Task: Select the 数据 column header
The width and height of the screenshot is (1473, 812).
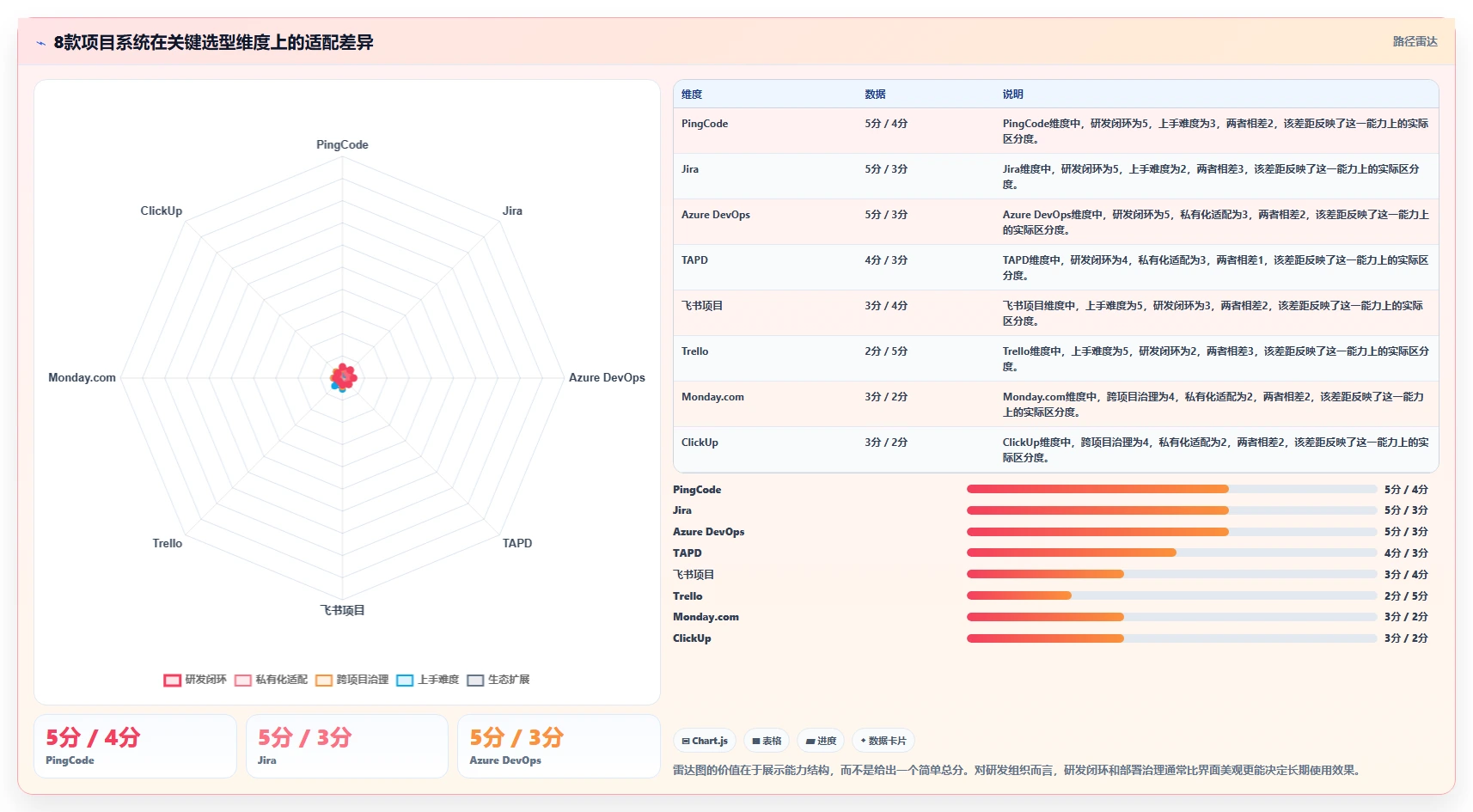Action: 875,95
